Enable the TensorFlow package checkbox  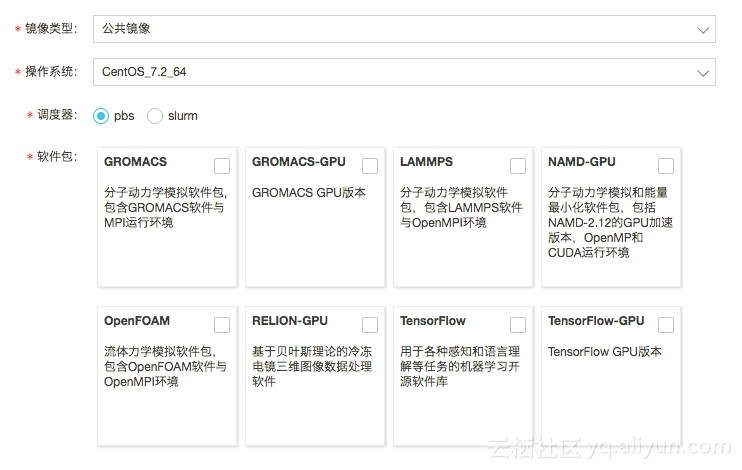pos(518,325)
